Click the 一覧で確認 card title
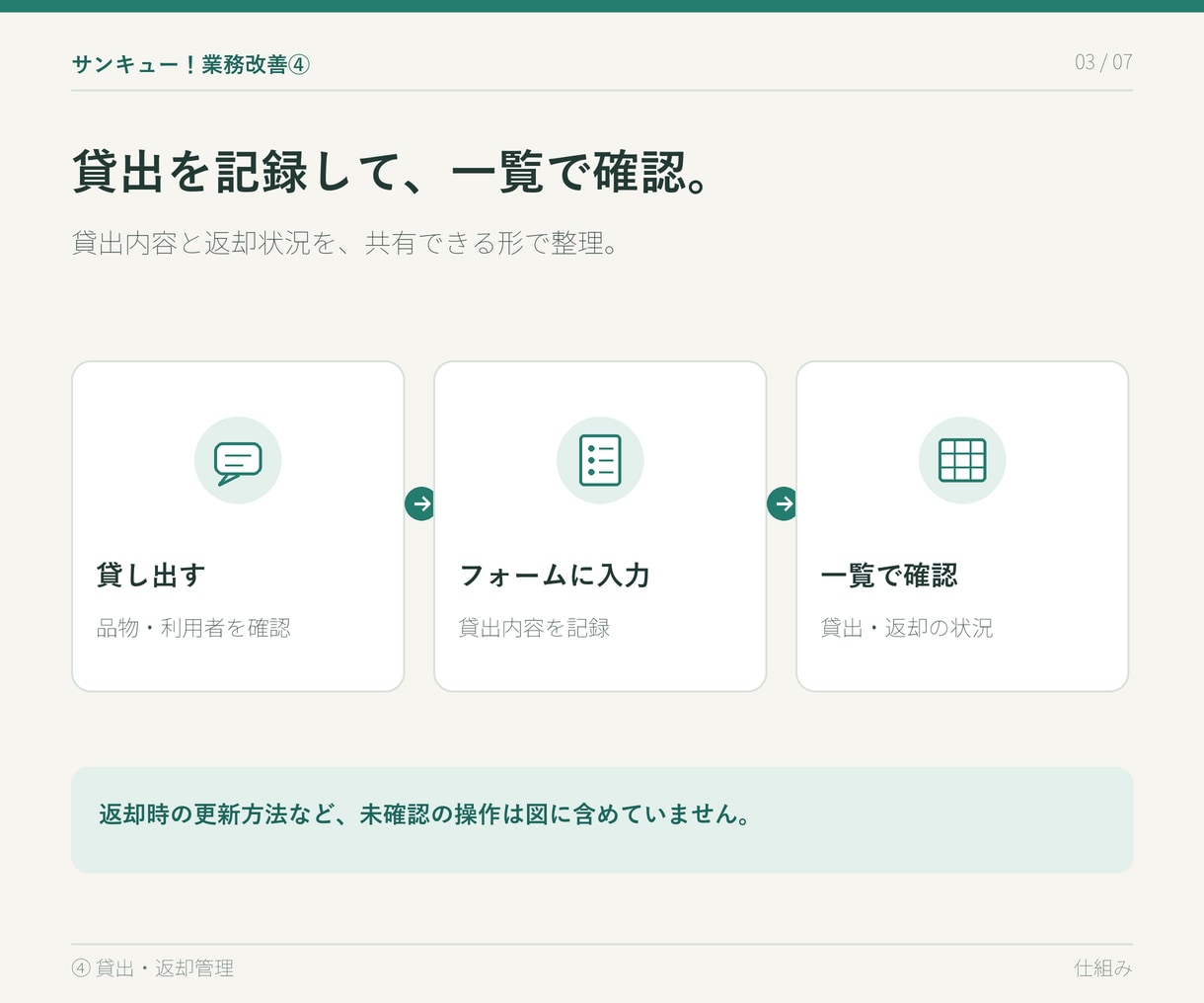Viewport: 1204px width, 1003px height. [889, 576]
